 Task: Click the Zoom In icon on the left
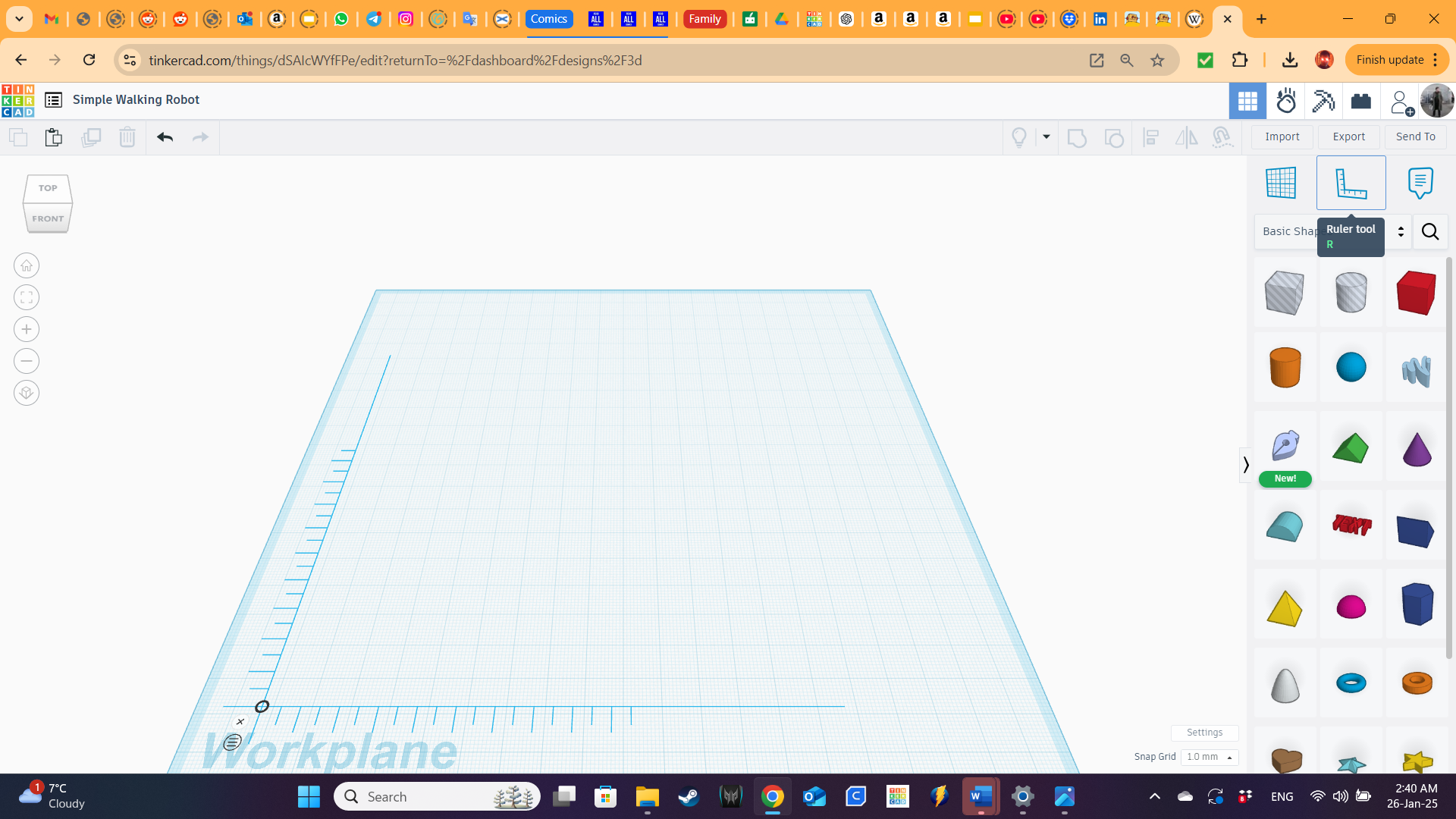(x=26, y=329)
